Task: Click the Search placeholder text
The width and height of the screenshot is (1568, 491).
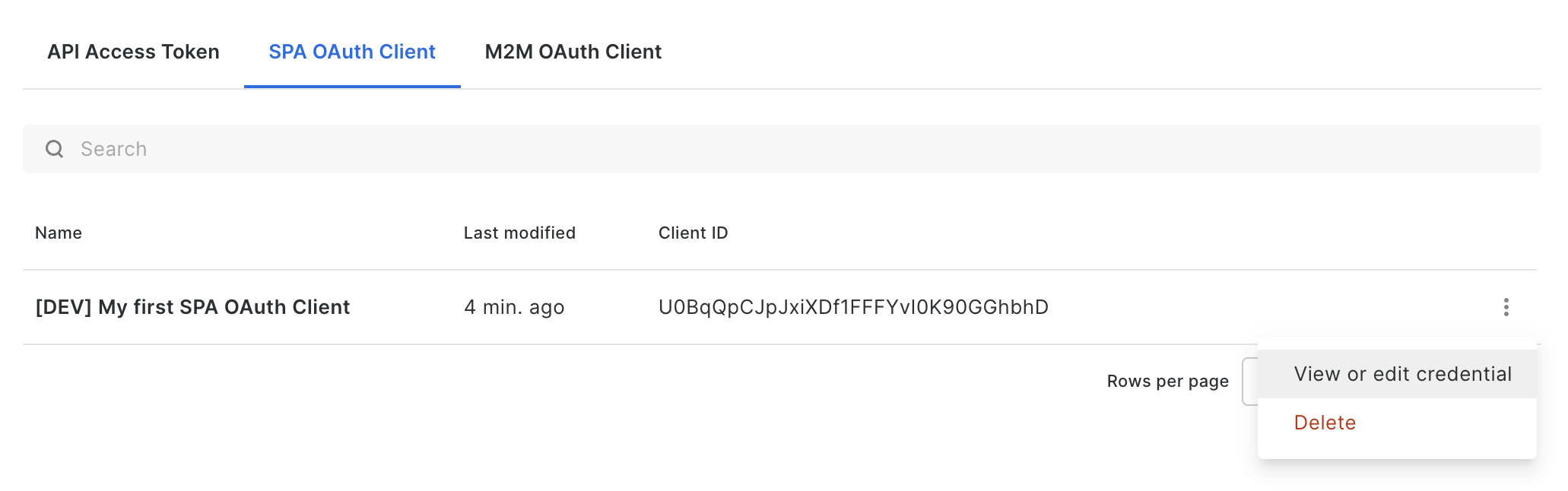Action: (114, 149)
